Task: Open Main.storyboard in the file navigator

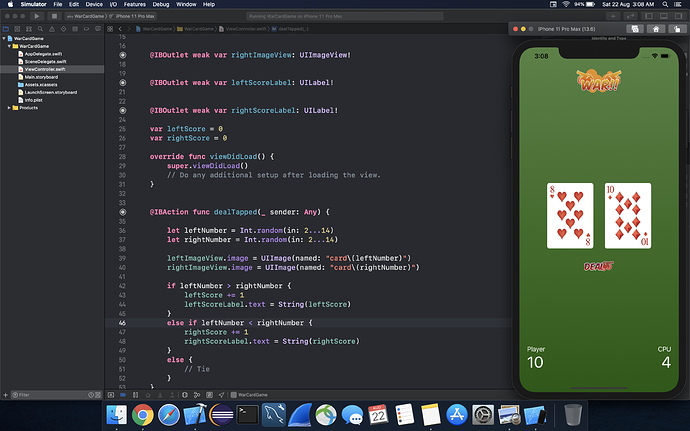Action: (39, 77)
